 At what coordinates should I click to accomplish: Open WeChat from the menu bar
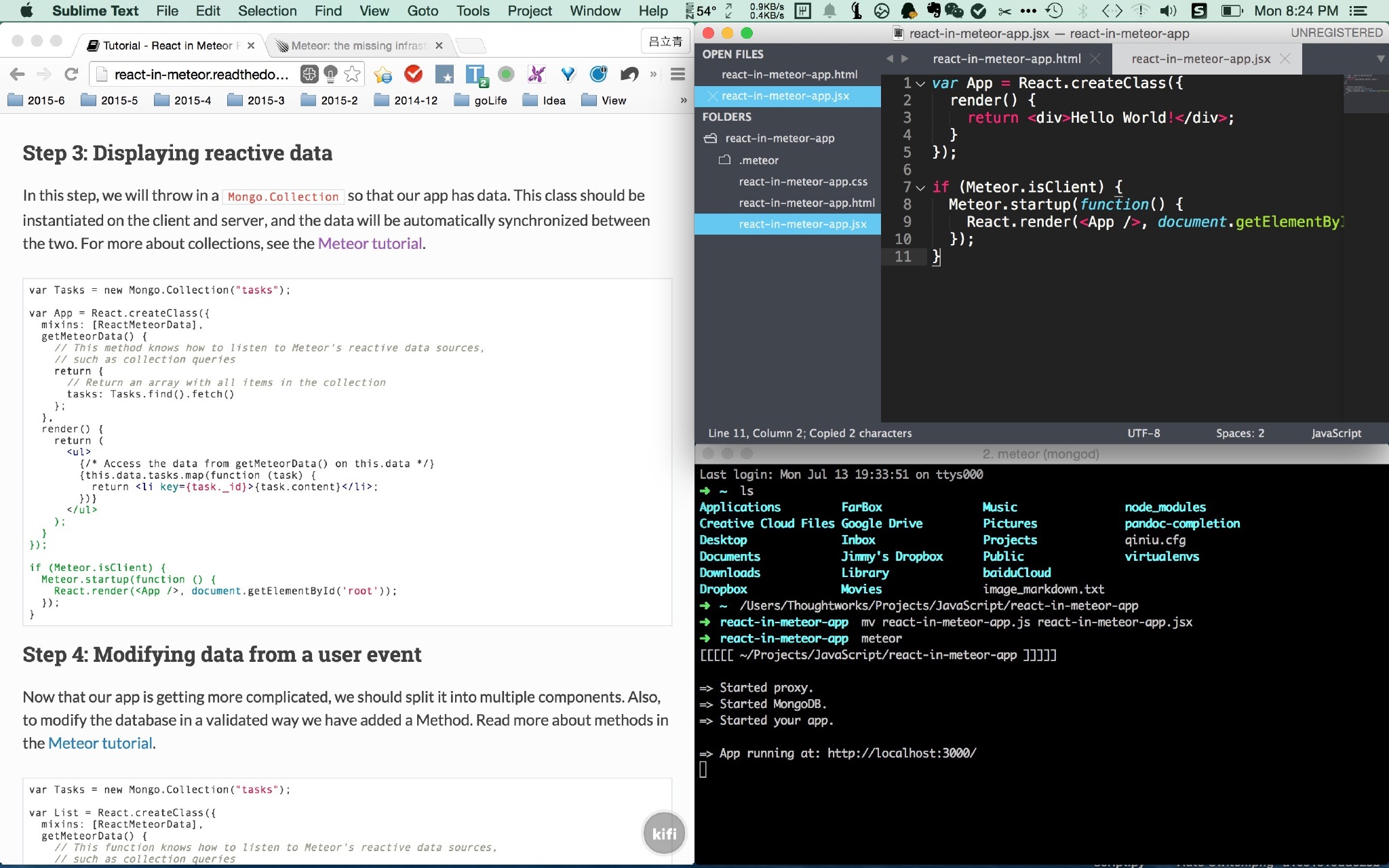pos(954,11)
